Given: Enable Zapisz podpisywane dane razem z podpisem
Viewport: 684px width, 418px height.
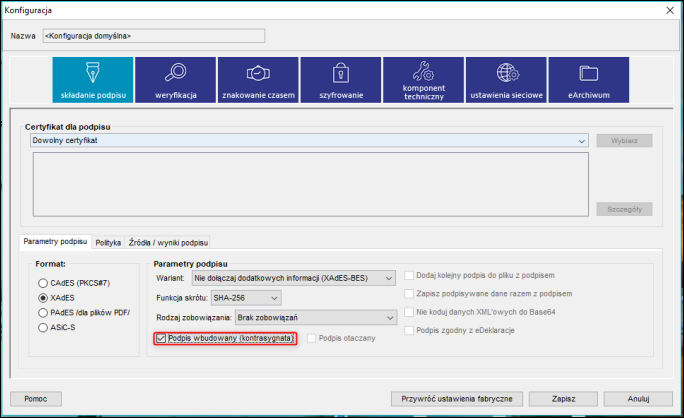Looking at the screenshot, I should pyautogui.click(x=409, y=294).
